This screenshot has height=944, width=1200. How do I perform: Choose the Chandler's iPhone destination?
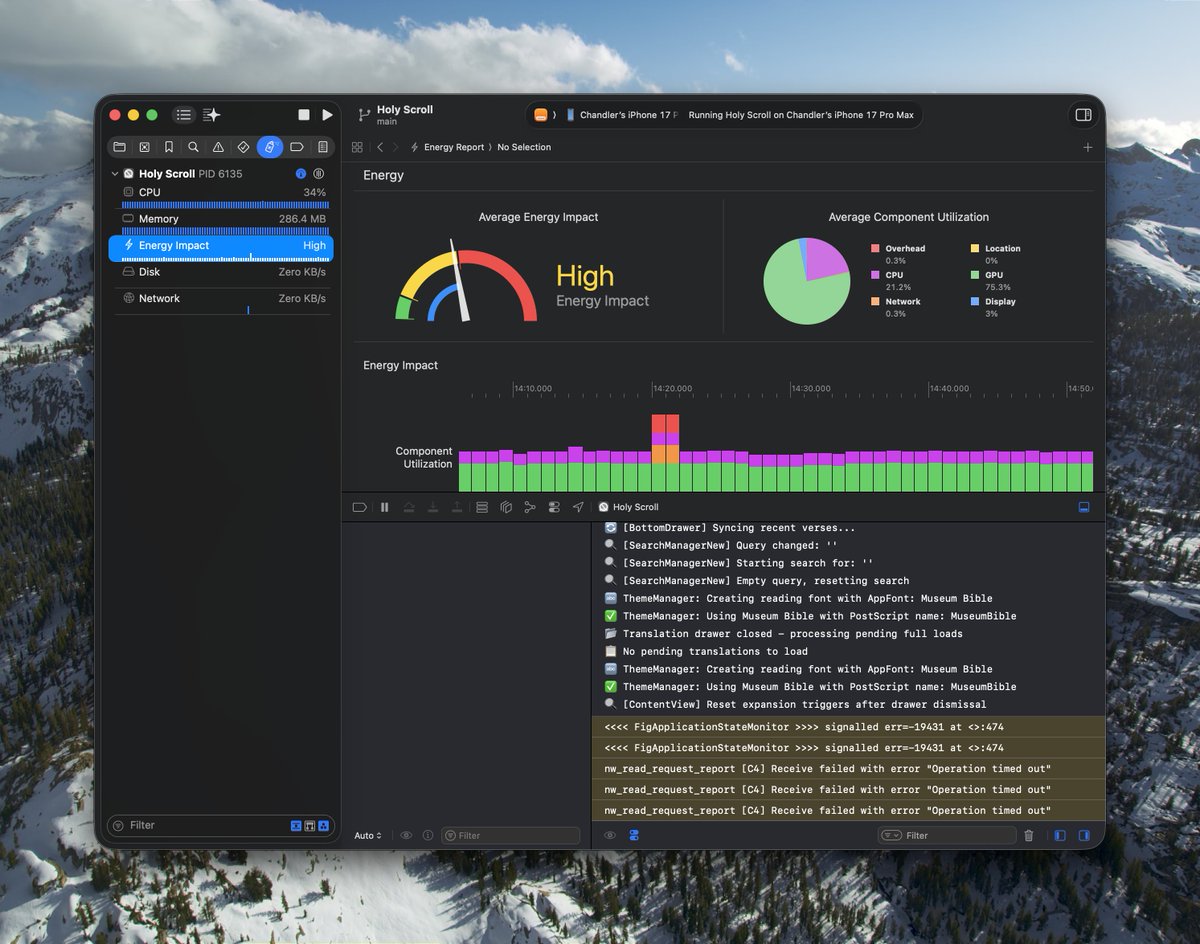622,115
